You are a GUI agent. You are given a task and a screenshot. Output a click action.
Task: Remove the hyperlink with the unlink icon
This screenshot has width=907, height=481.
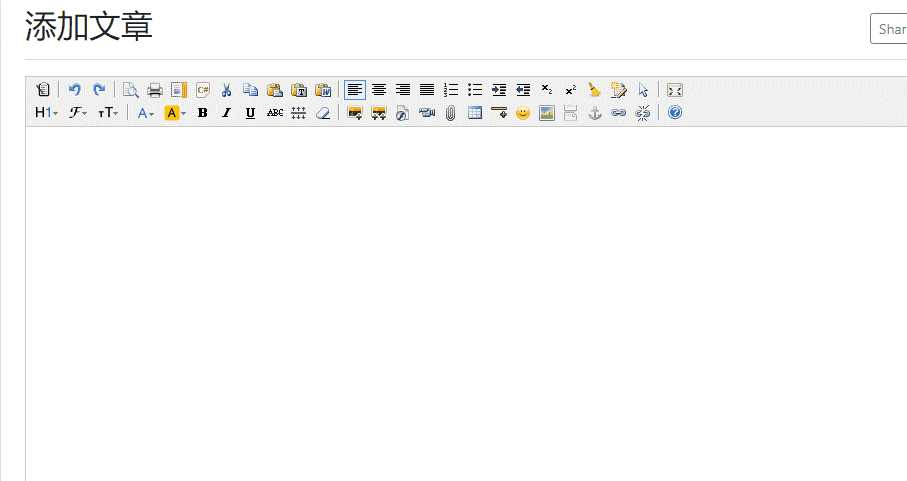point(643,113)
